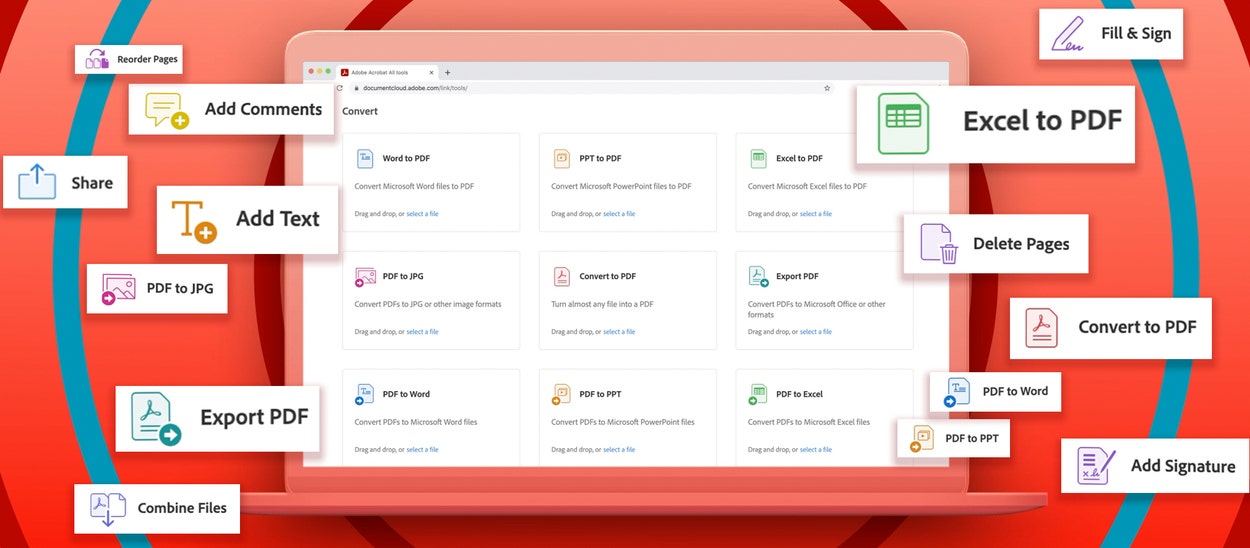This screenshot has width=1250, height=548.
Task: Switch to the Adobe Acrobat All tools tab
Action: 386,73
